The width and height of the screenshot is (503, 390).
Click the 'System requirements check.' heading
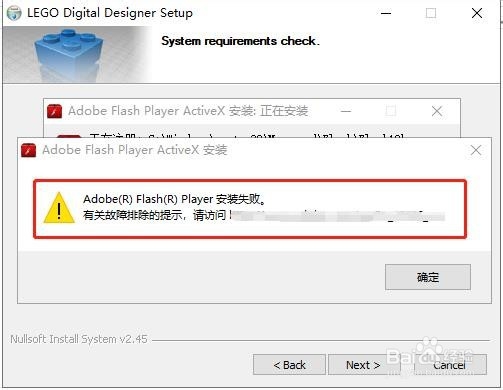240,41
